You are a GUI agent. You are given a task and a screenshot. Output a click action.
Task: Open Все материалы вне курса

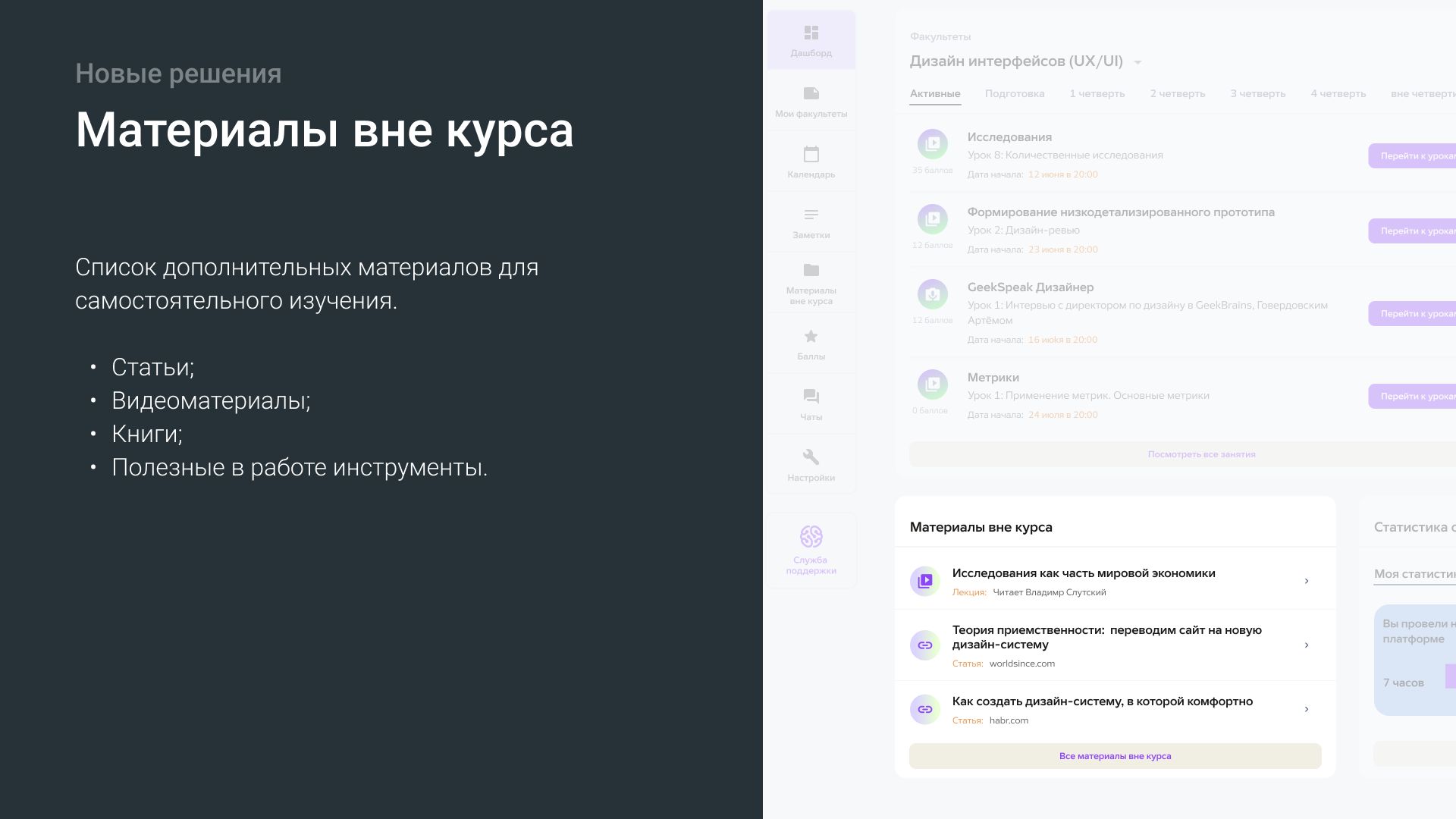(x=1115, y=755)
